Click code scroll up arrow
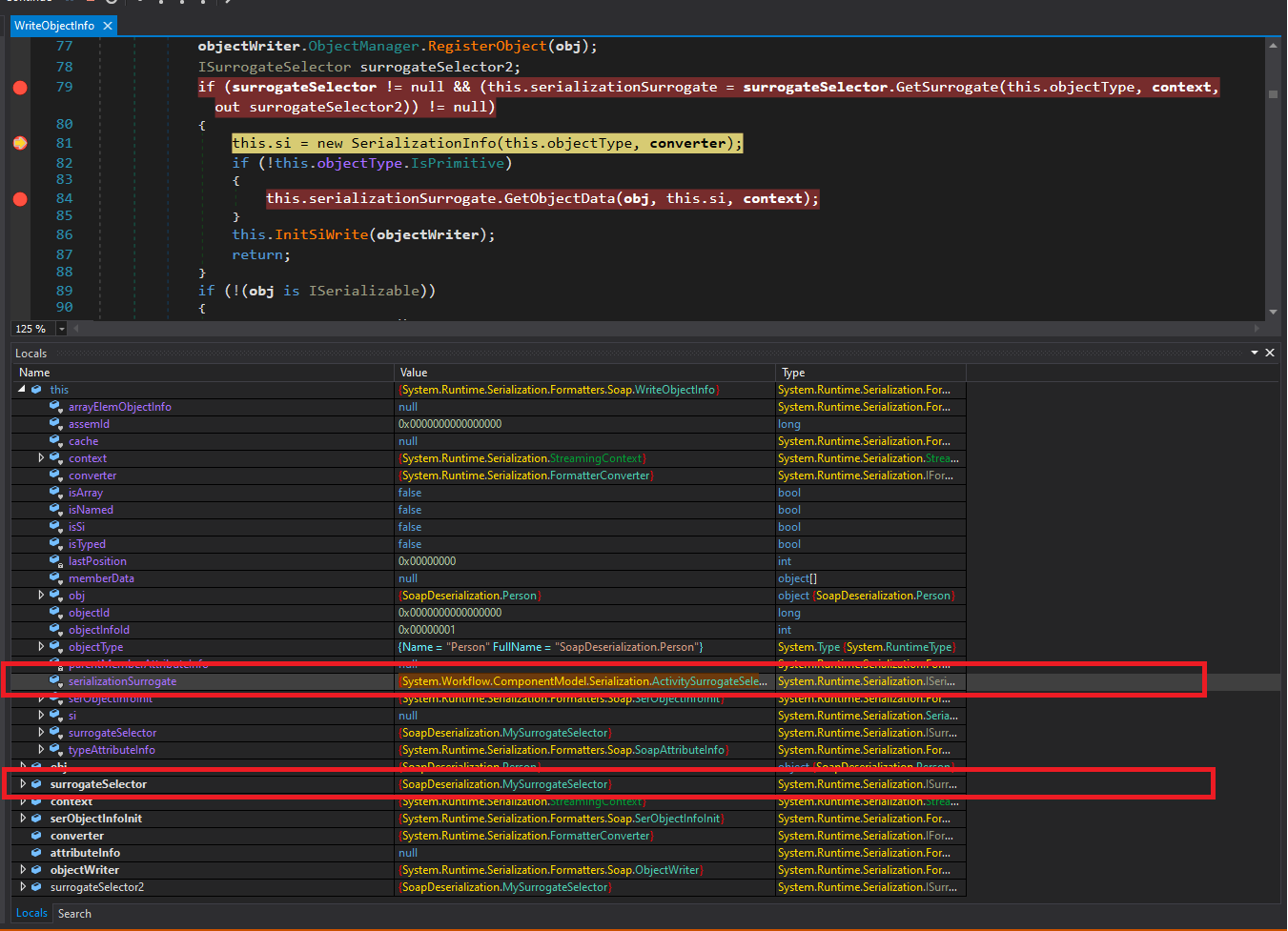 tap(1273, 46)
